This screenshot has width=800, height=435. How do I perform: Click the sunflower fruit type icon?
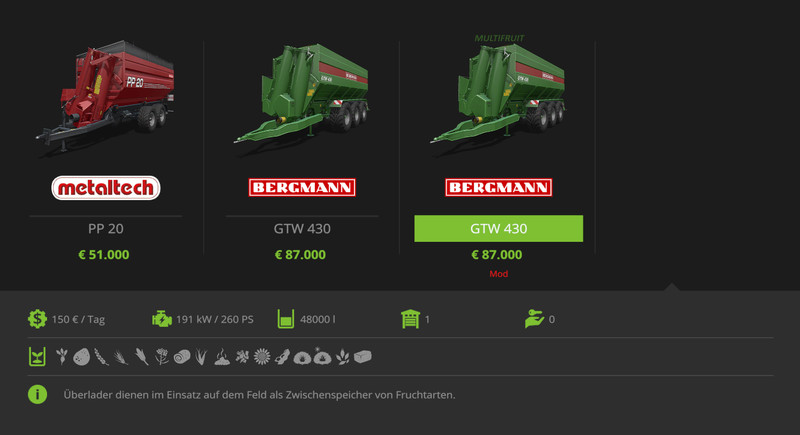click(262, 356)
